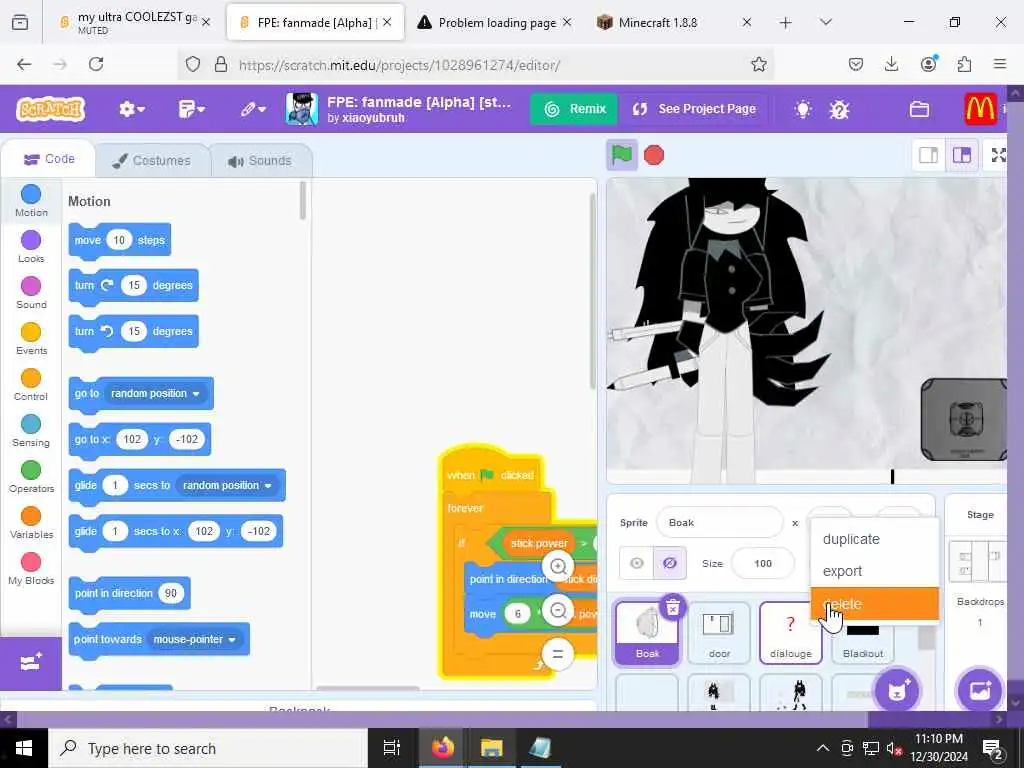Click the point in direction 90 palette block
This screenshot has width=1024, height=768.
pos(129,593)
